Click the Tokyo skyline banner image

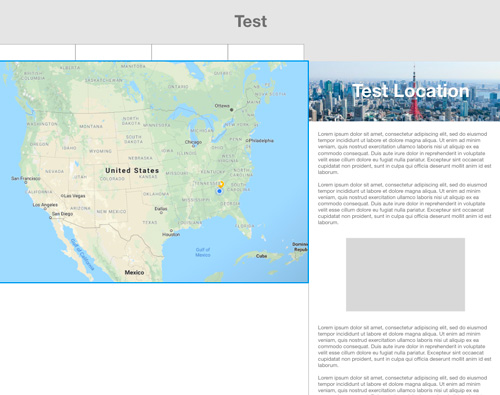point(405,91)
